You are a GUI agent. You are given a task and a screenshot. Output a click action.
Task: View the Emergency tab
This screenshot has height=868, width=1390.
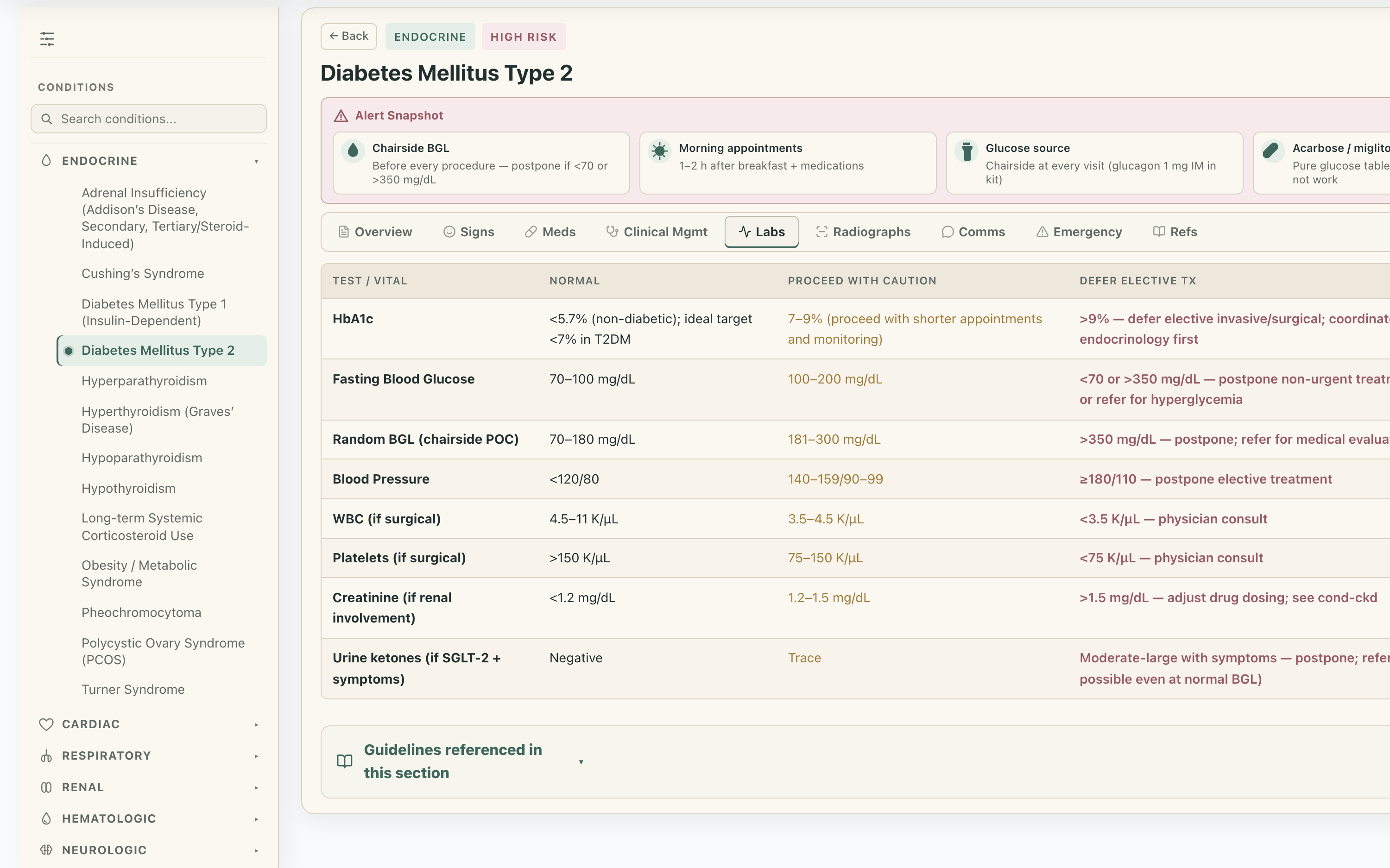tap(1079, 232)
